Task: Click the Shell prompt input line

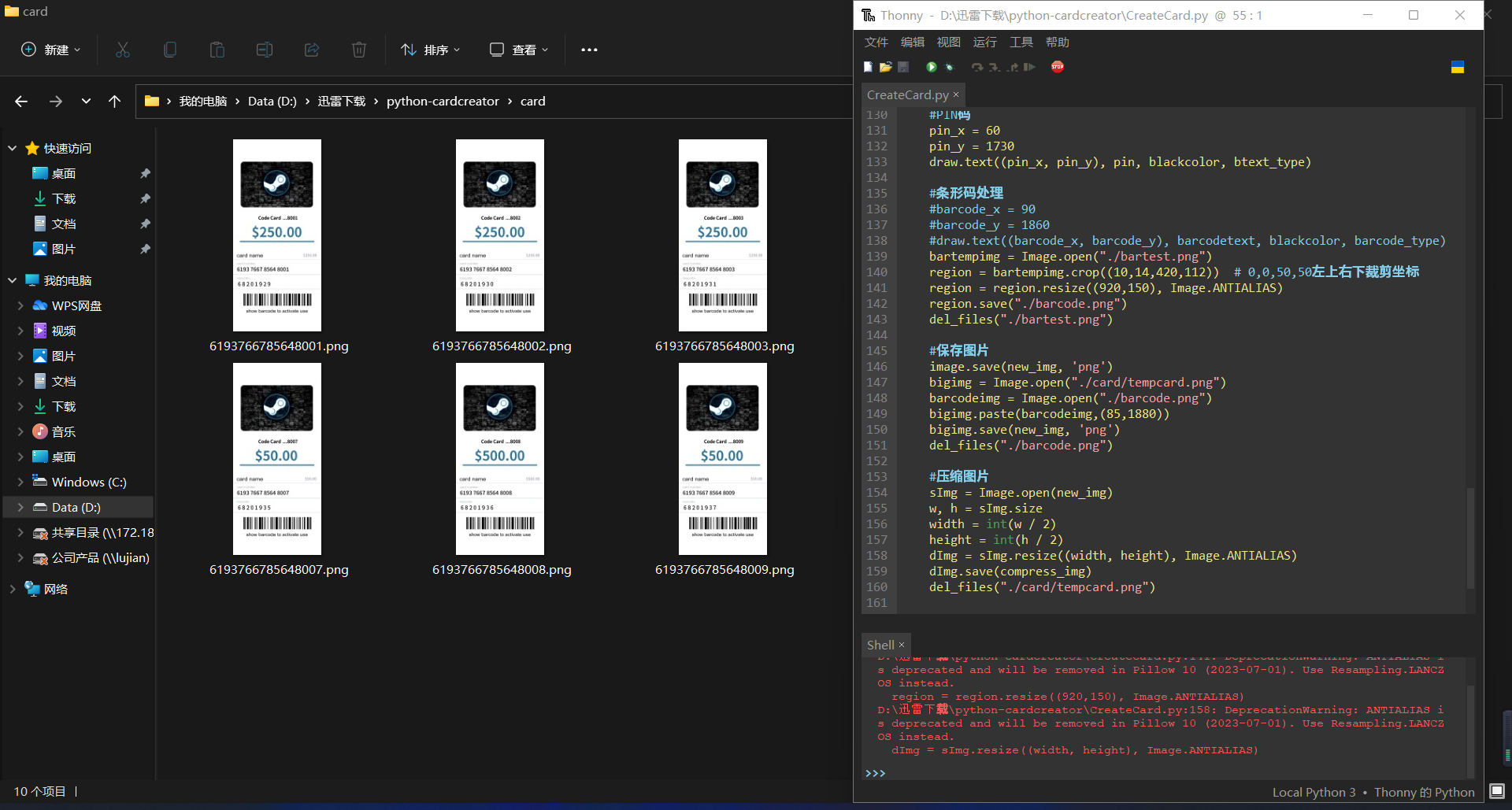Action: [x=1164, y=773]
